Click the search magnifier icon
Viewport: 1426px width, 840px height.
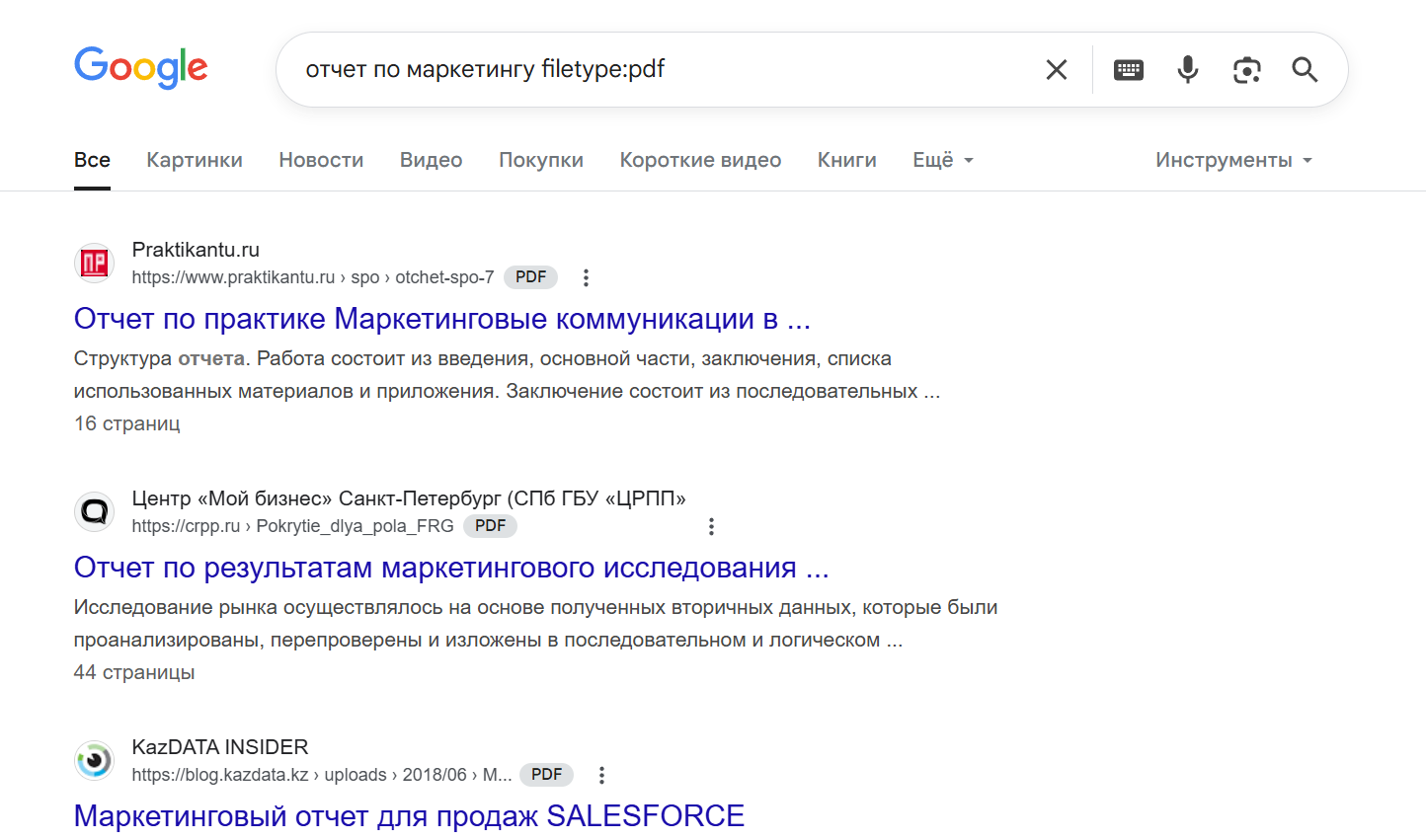pos(1305,69)
